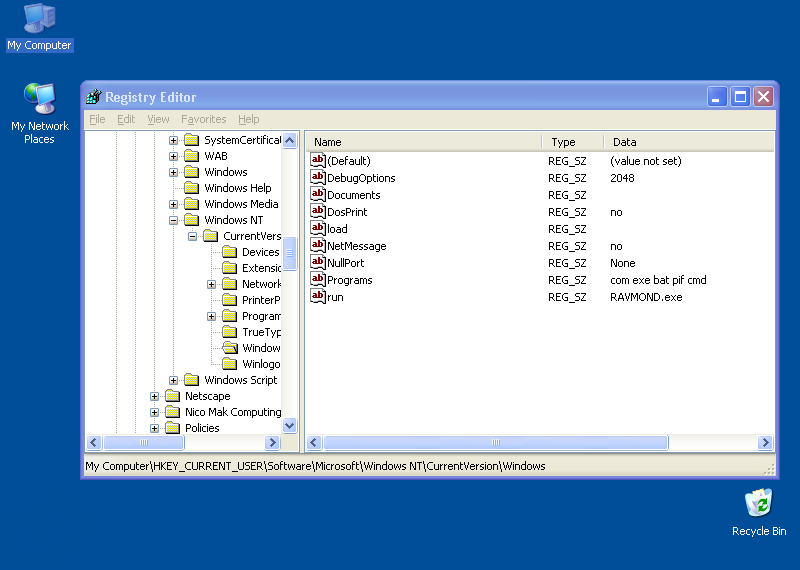Click the load value string icon
This screenshot has width=800, height=570.
[318, 229]
